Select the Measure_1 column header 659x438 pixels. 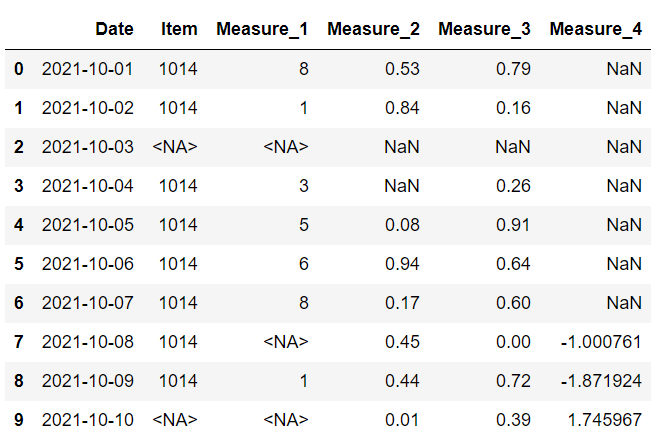tap(262, 30)
